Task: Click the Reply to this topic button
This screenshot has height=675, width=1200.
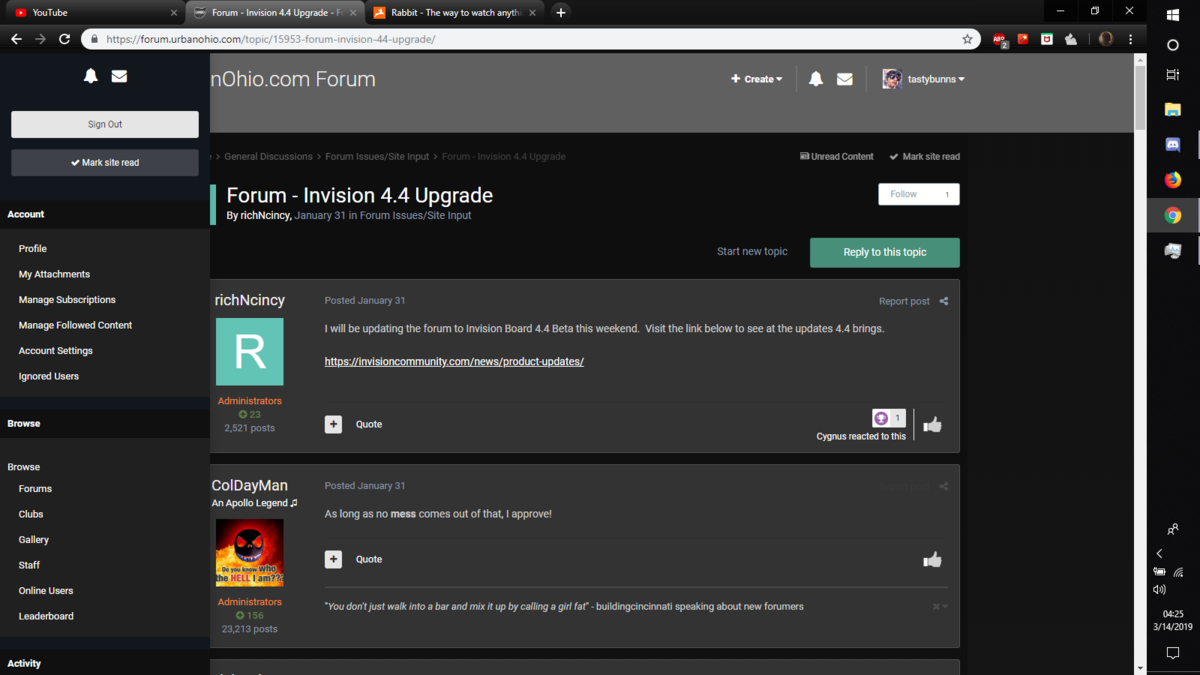Action: [x=885, y=252]
